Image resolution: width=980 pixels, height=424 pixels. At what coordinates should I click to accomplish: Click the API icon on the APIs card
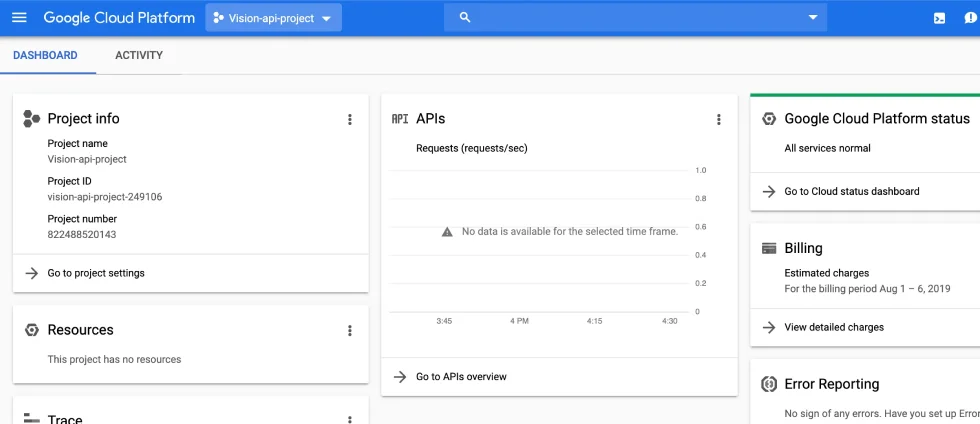(x=400, y=119)
